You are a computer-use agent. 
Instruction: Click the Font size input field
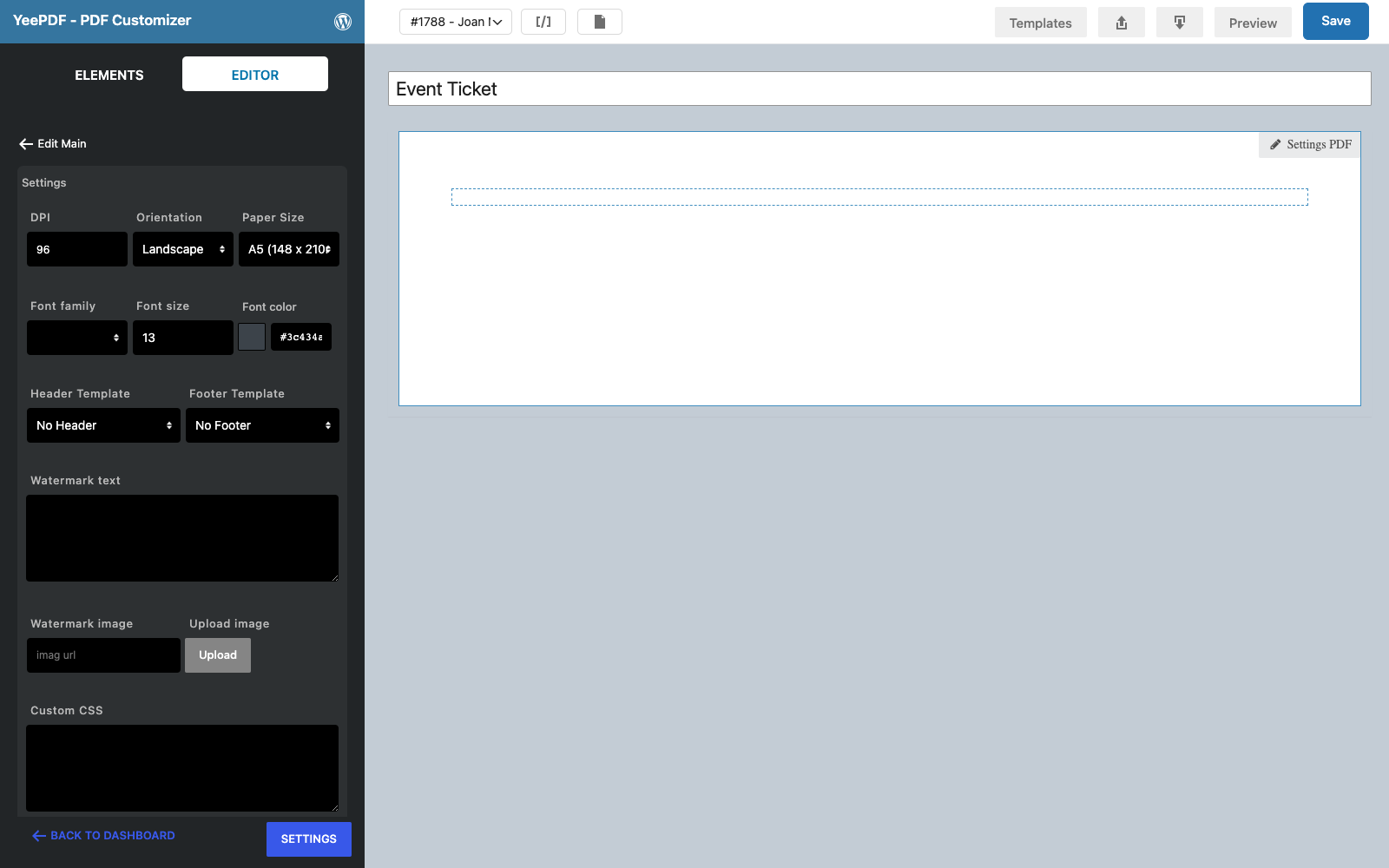[x=183, y=338]
